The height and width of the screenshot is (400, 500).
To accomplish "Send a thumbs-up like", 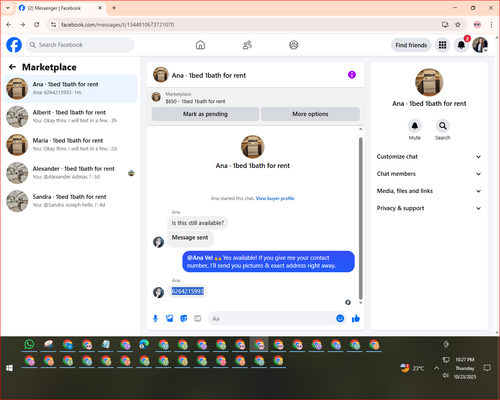I will 356,318.
